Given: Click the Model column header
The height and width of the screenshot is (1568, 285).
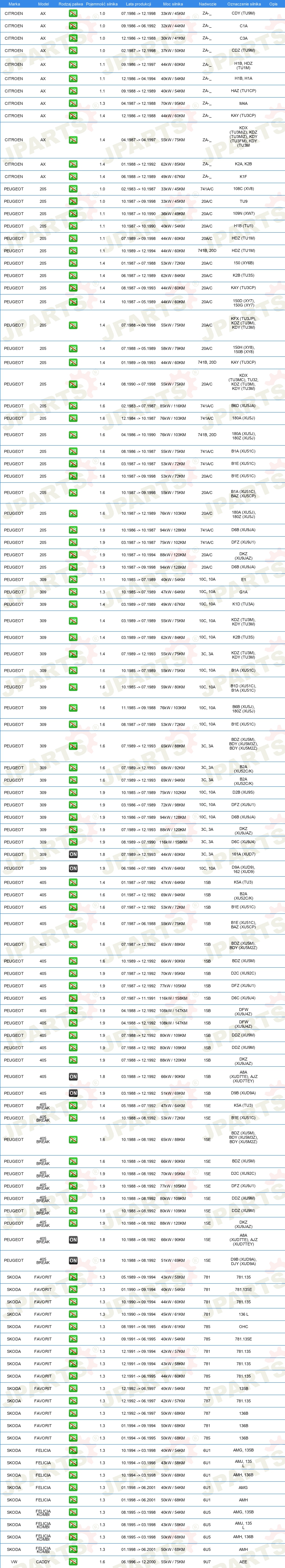Looking at the screenshot, I should click(43, 4).
